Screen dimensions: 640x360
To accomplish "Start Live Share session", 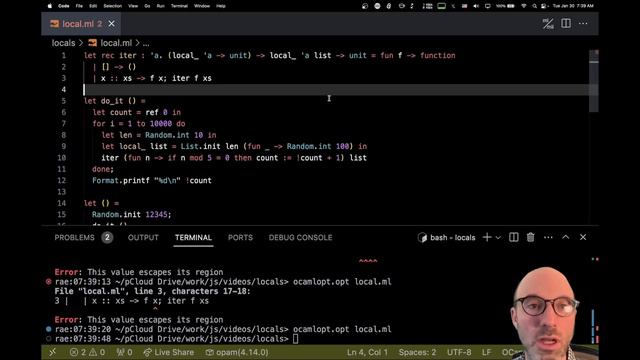I will click(169, 352).
